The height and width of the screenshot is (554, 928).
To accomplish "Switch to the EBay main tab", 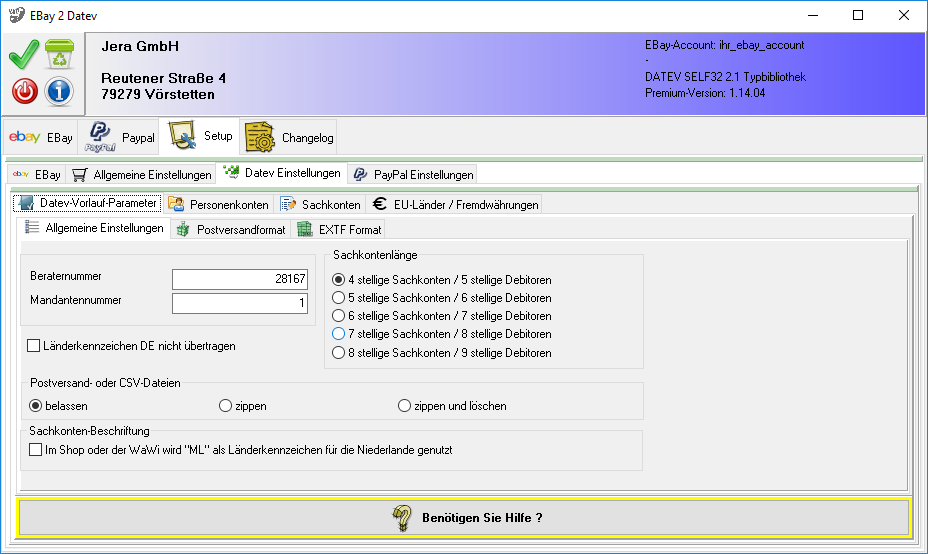I will 42,137.
